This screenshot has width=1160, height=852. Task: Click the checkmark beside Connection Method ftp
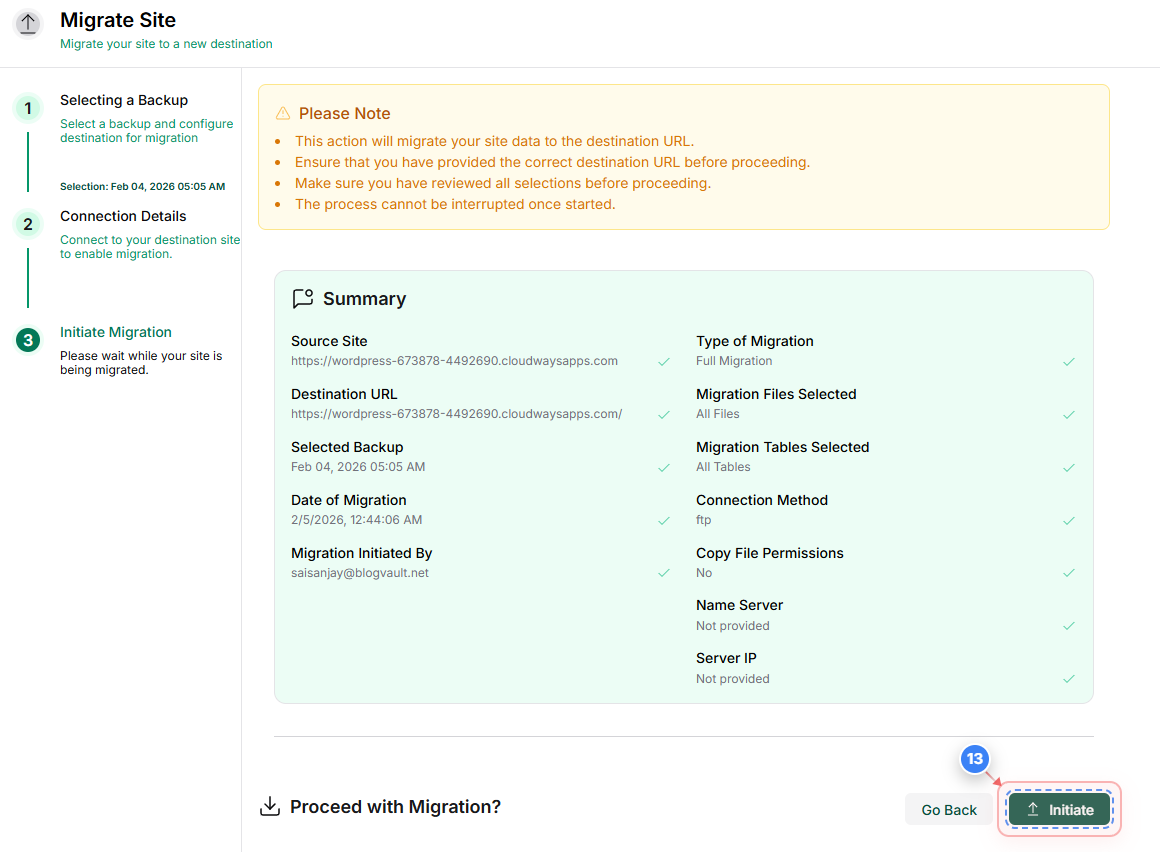coord(1068,520)
